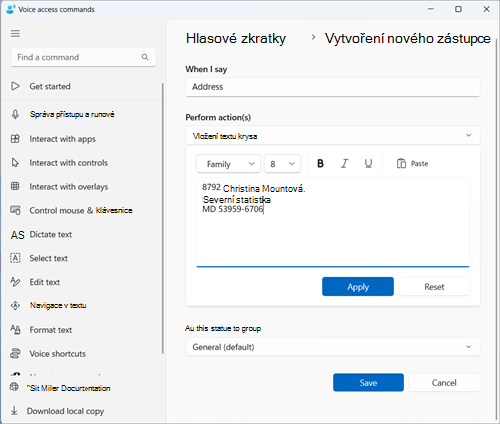This screenshot has height=424, width=500.
Task: Expand the Perform action(s) dropdown
Action: pyautogui.click(x=333, y=135)
